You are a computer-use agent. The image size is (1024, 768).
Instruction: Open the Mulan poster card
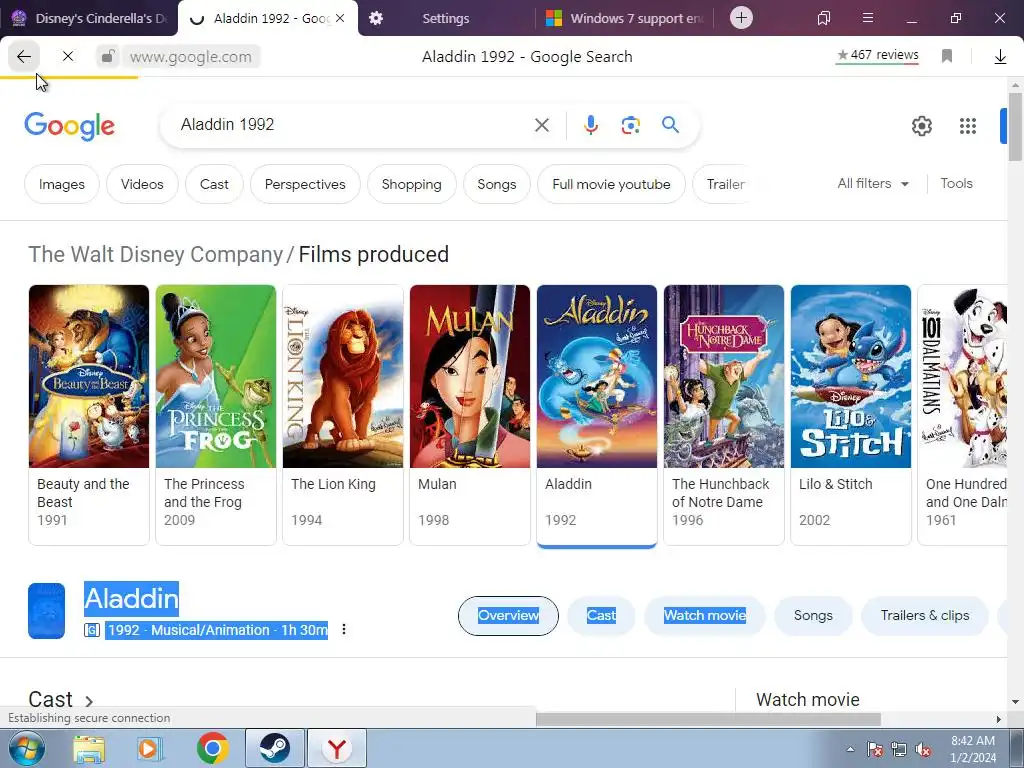tap(470, 415)
